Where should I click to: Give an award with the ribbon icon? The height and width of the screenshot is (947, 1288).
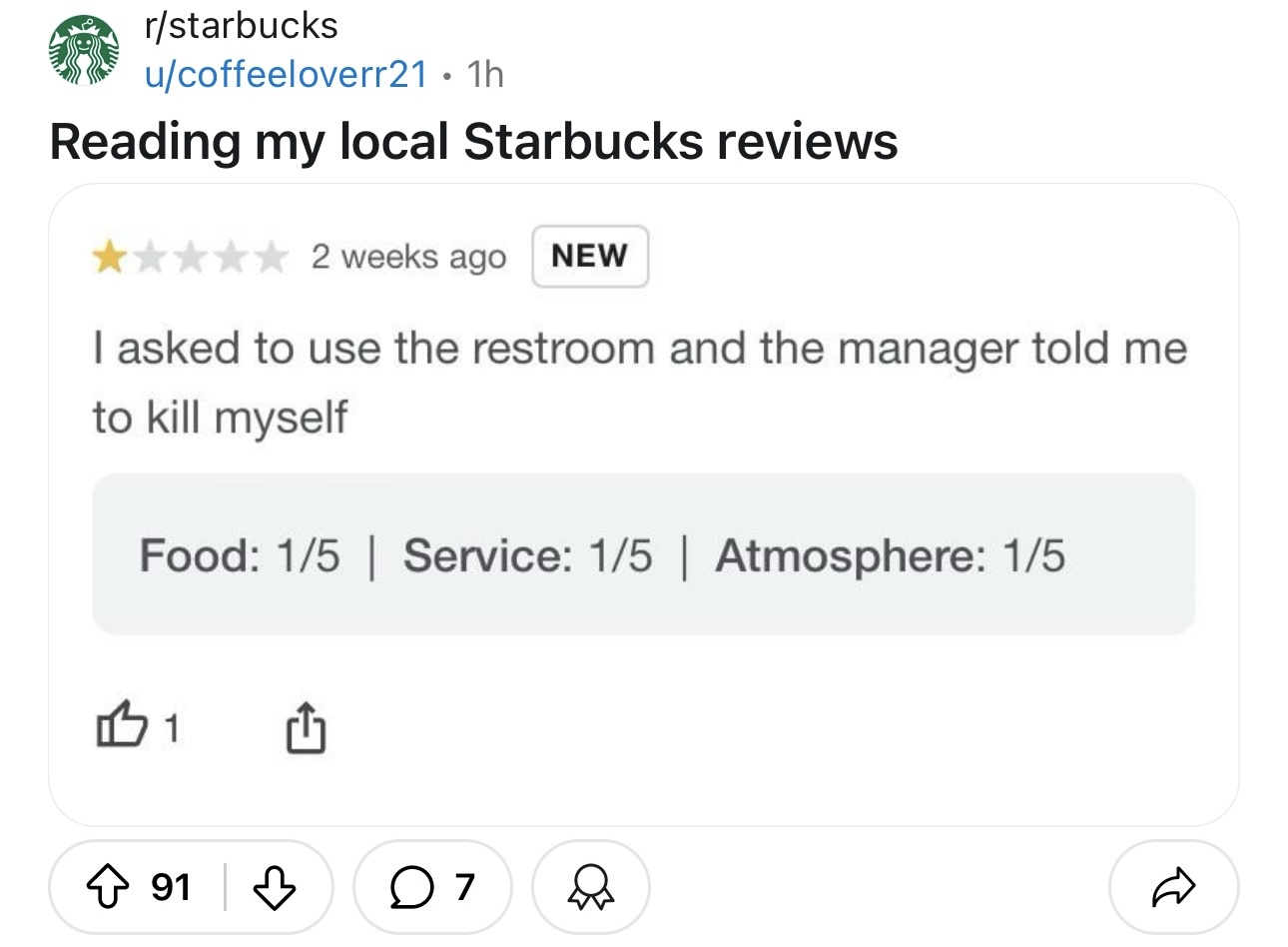(x=591, y=887)
